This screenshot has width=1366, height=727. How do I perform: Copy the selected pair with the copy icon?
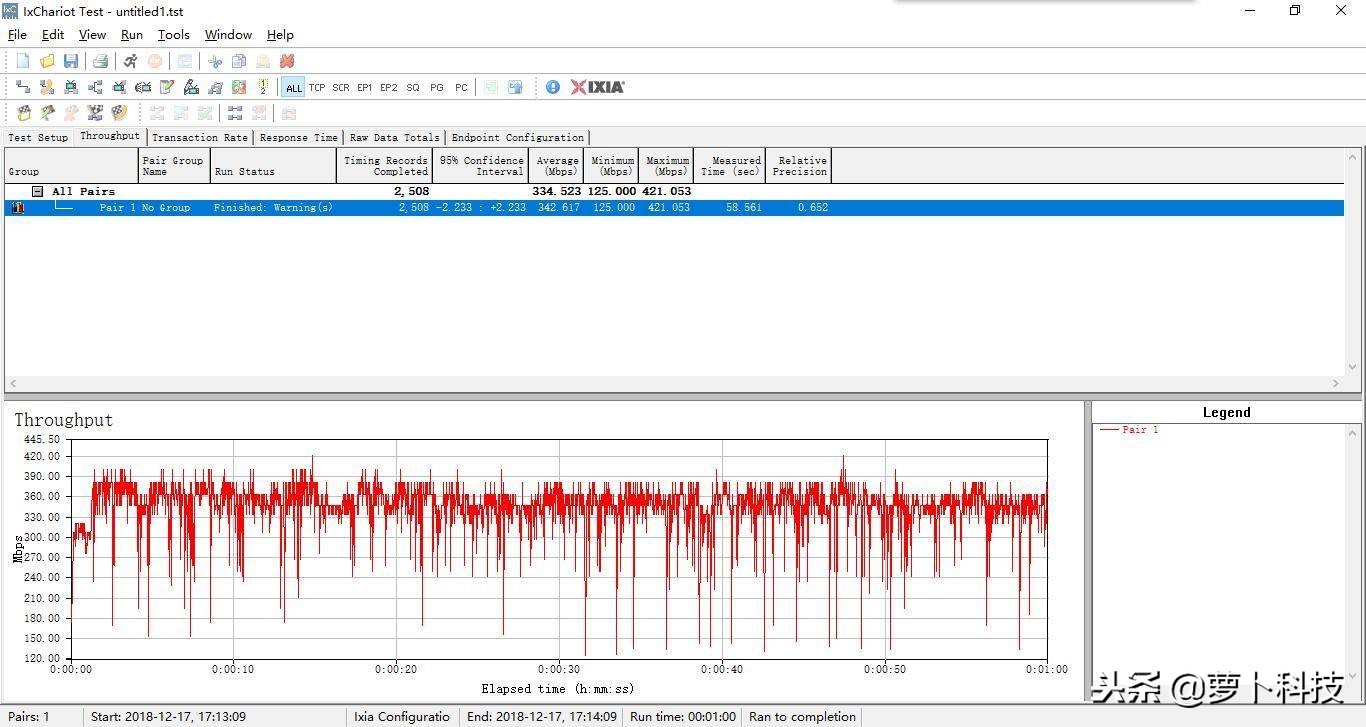point(239,61)
